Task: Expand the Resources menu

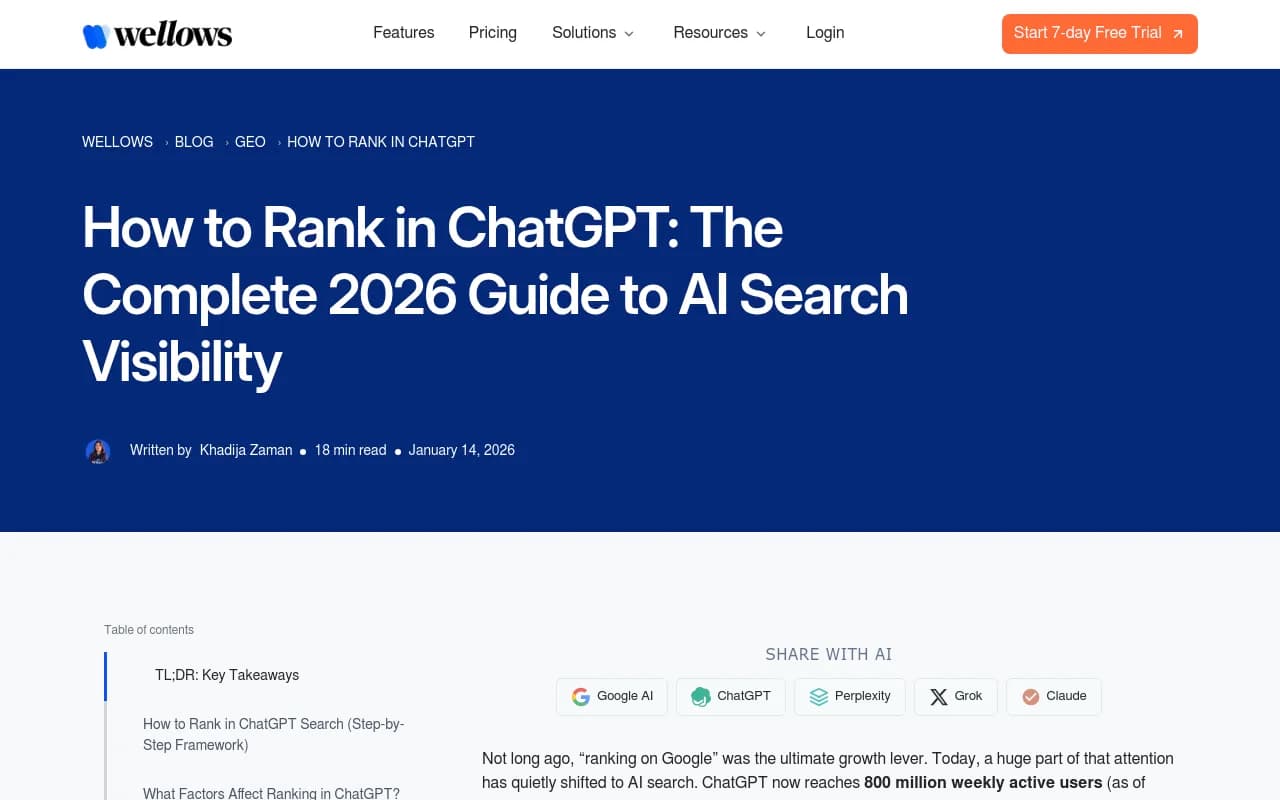Action: point(711,33)
